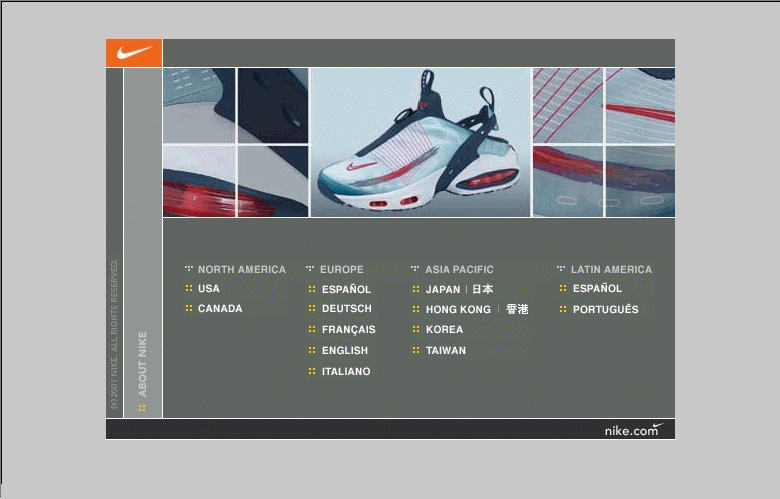Click the yellow bullet beside DEUTSCH
780x499 pixels.
tap(312, 308)
